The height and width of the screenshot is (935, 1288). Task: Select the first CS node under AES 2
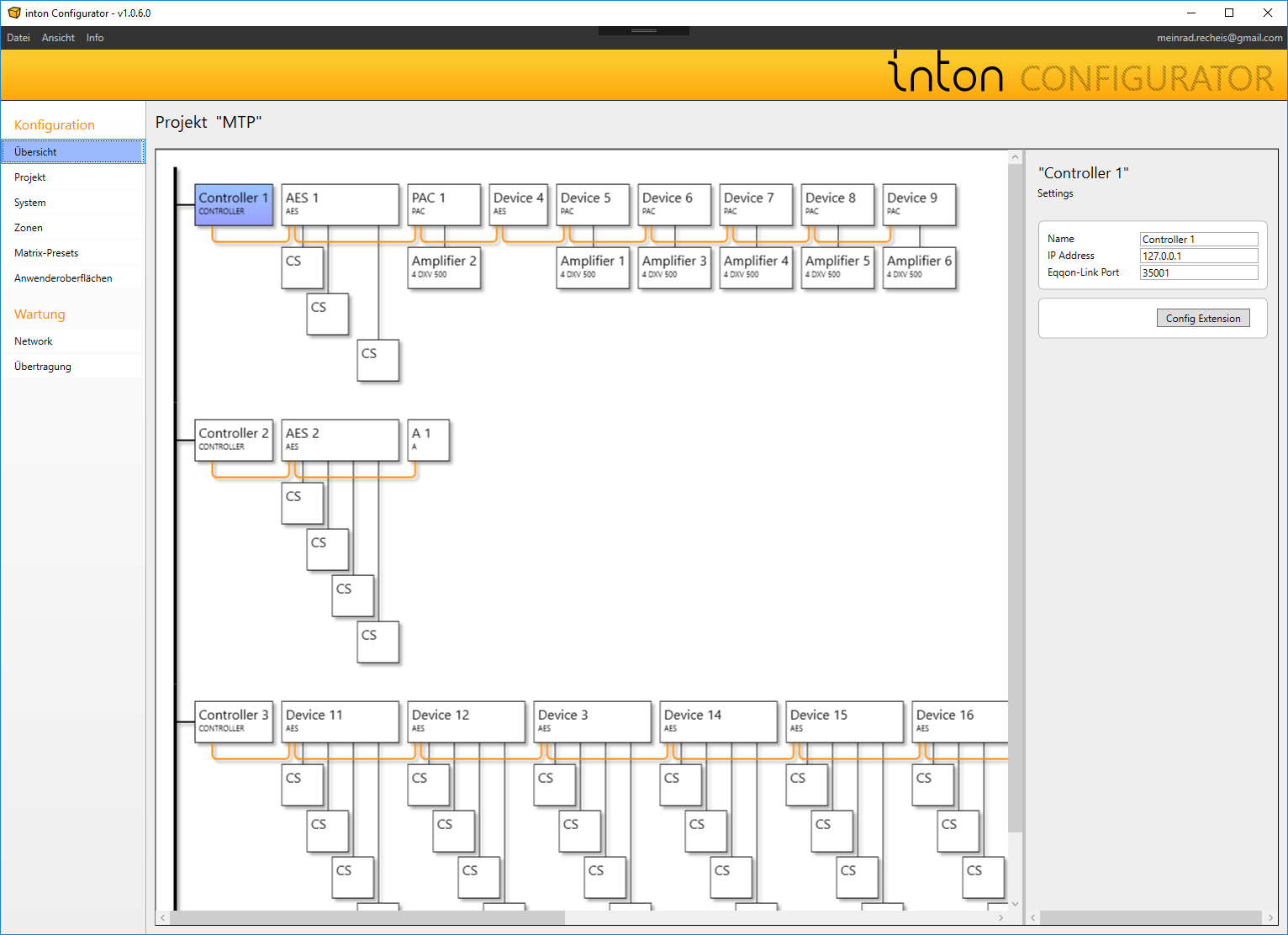[302, 503]
